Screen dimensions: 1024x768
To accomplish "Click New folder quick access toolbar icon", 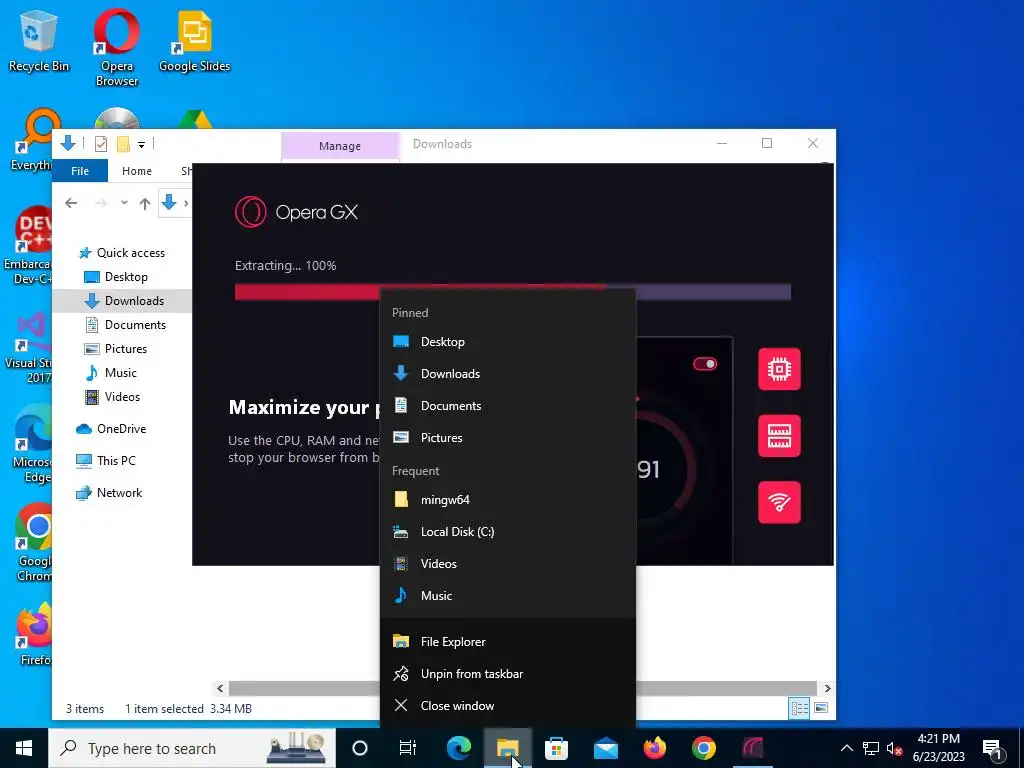I will [123, 144].
